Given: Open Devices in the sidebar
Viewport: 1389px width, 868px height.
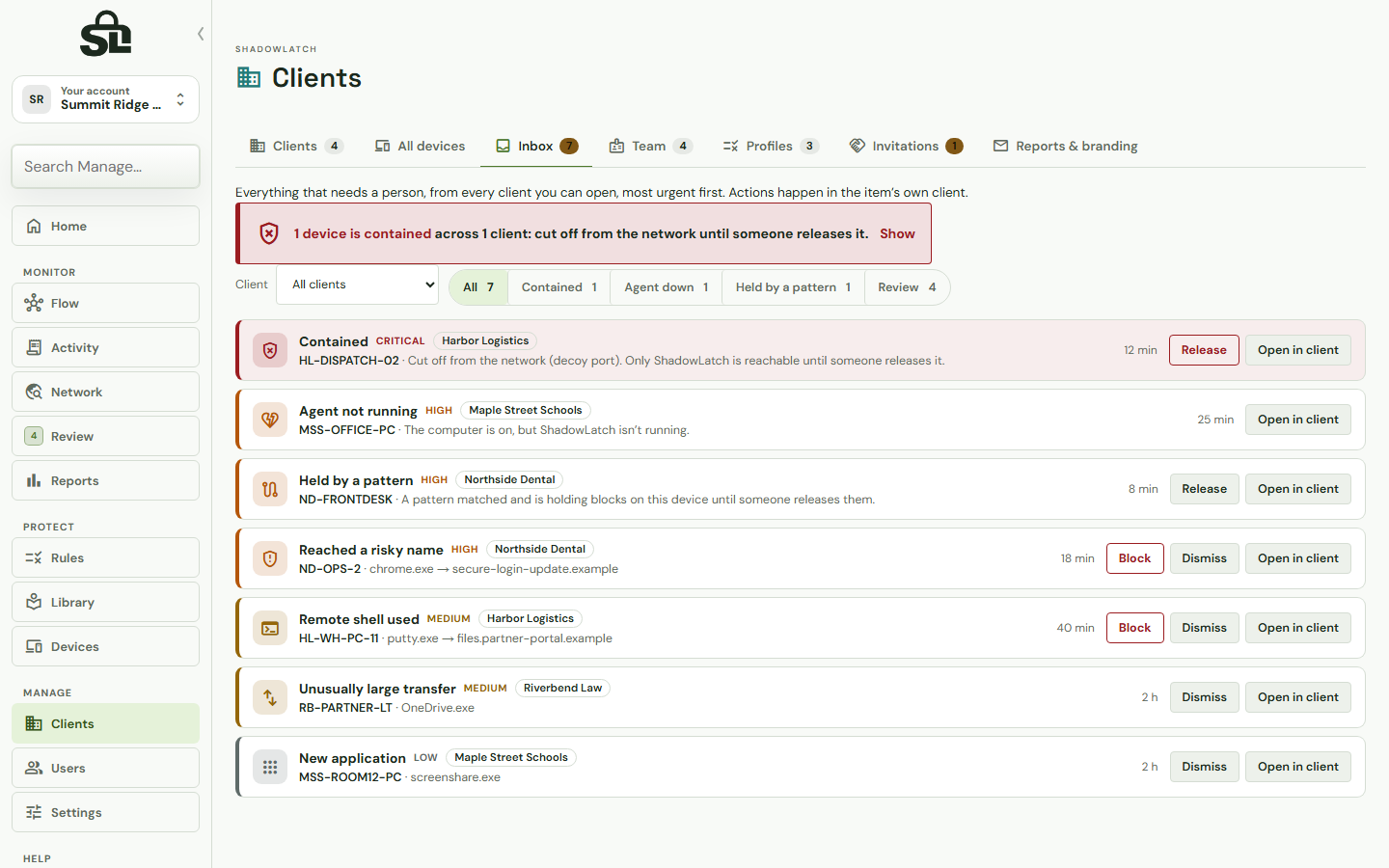Looking at the screenshot, I should click(x=105, y=646).
